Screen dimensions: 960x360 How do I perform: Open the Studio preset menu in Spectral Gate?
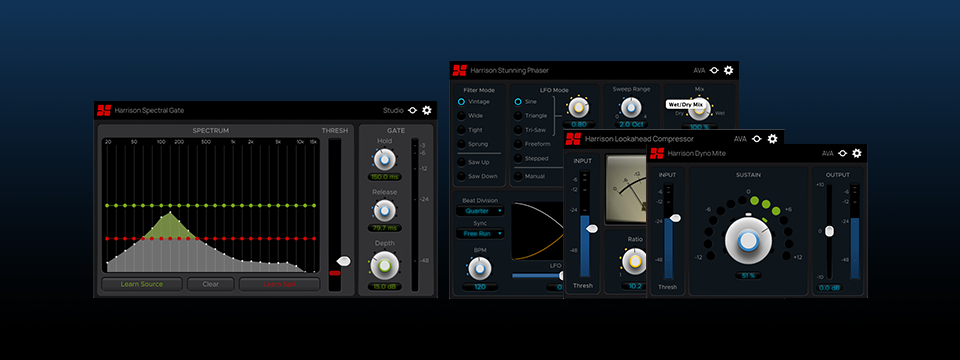point(392,111)
